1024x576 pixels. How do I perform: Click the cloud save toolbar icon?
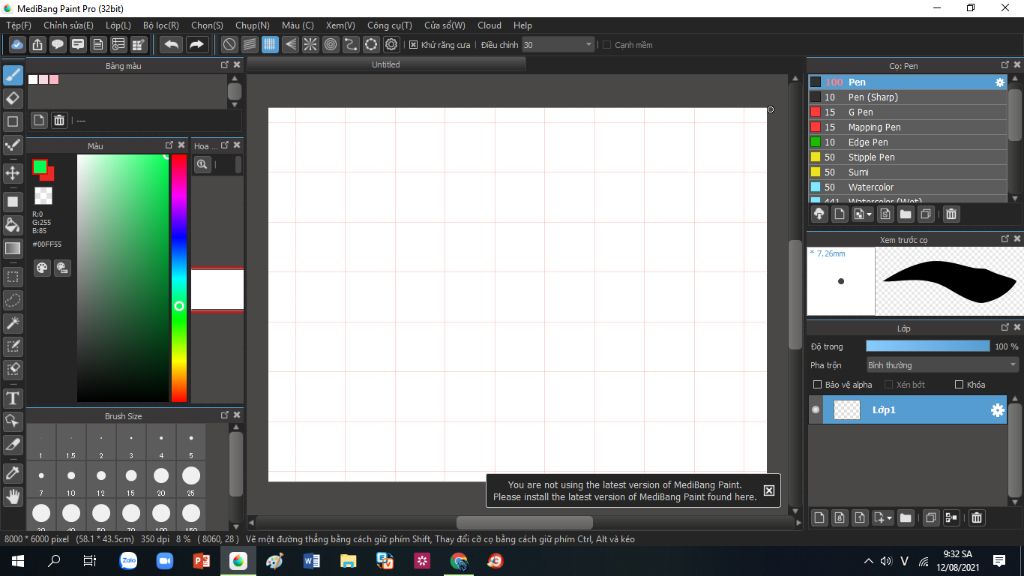tap(17, 44)
